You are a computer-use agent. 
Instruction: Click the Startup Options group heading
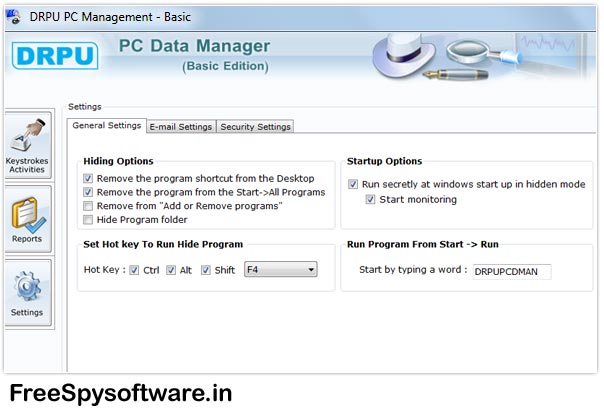click(x=384, y=161)
